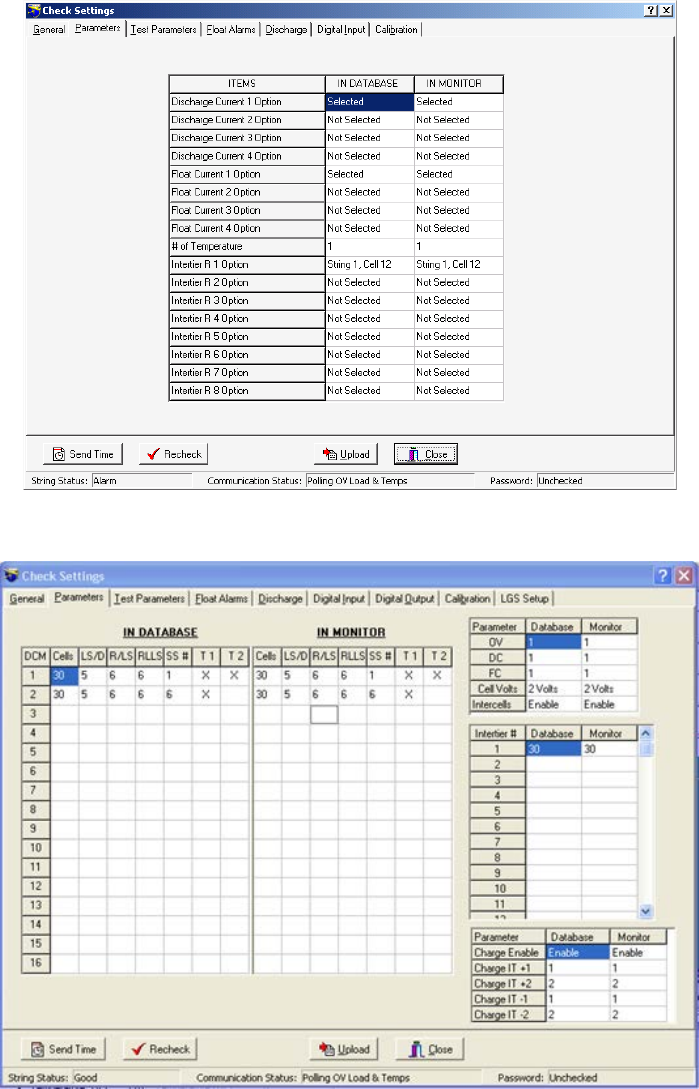Click Charge Enable Database 'Enable' cell

point(578,953)
